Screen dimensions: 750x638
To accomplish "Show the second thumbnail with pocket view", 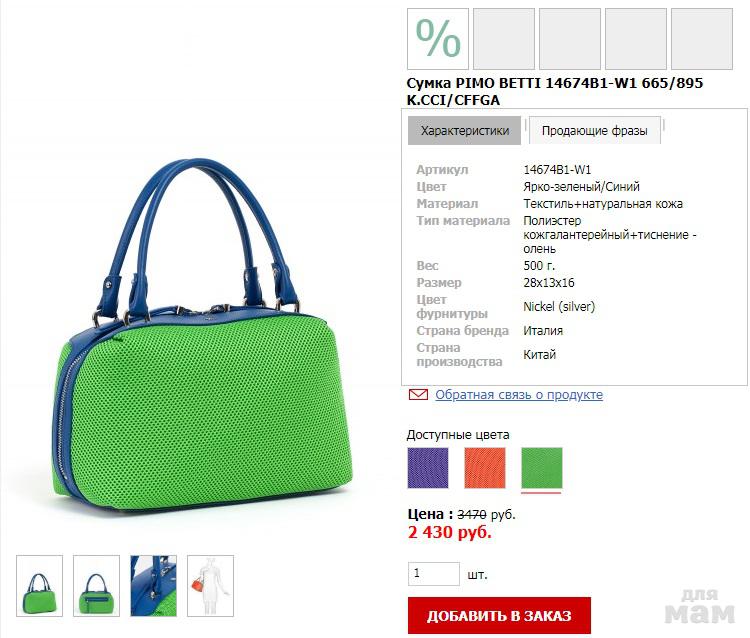I will point(96,586).
